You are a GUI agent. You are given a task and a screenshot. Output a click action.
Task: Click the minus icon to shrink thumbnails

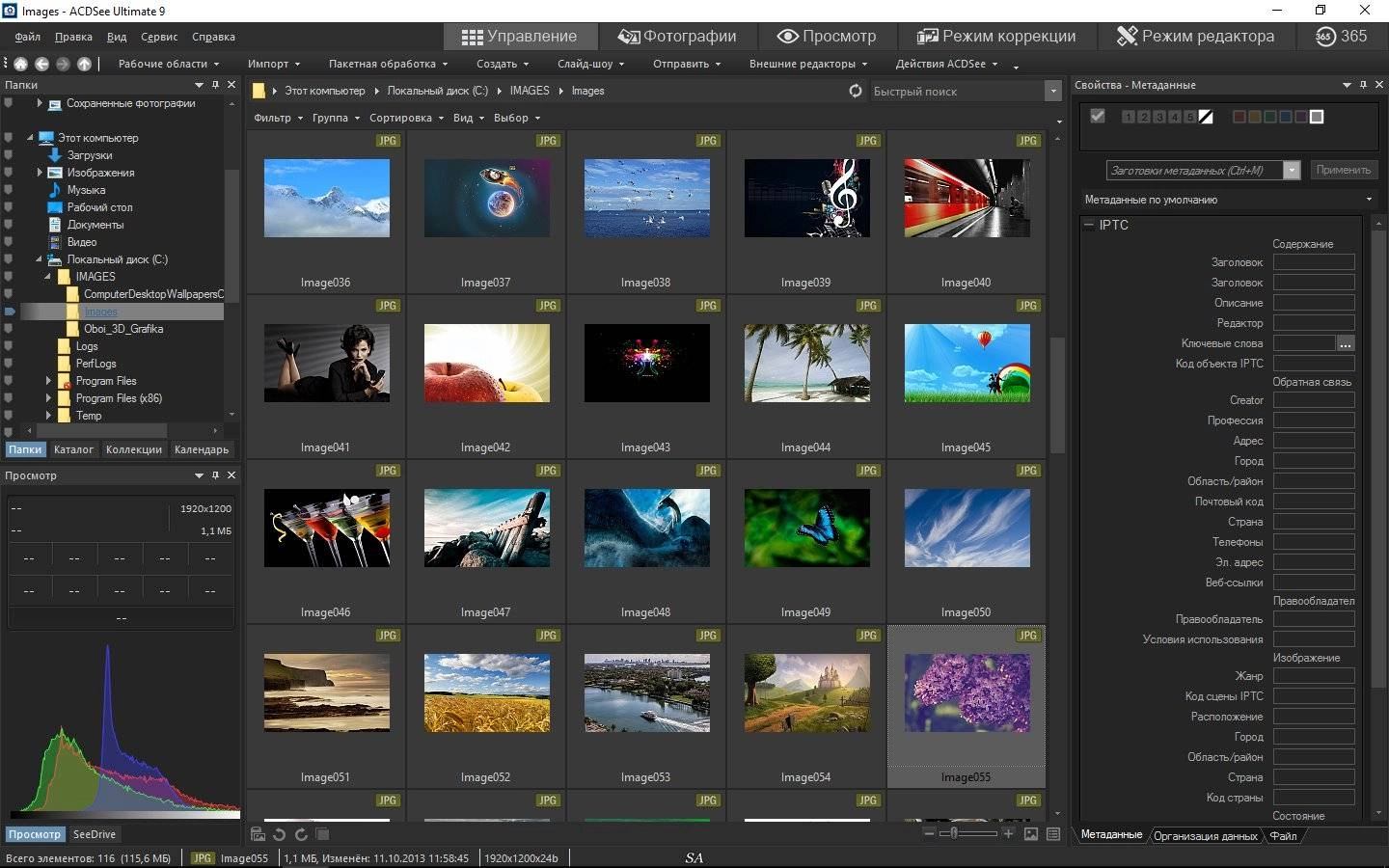pyautogui.click(x=929, y=833)
